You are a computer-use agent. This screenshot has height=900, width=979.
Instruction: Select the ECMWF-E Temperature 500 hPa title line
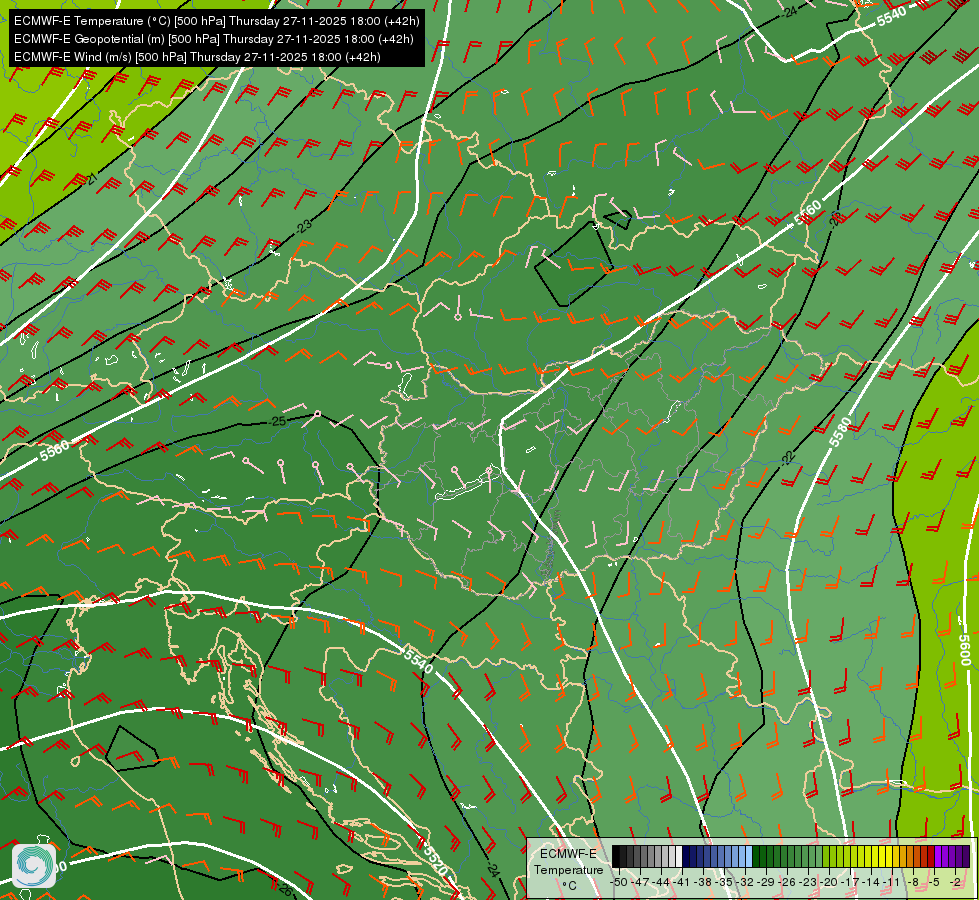(216, 21)
